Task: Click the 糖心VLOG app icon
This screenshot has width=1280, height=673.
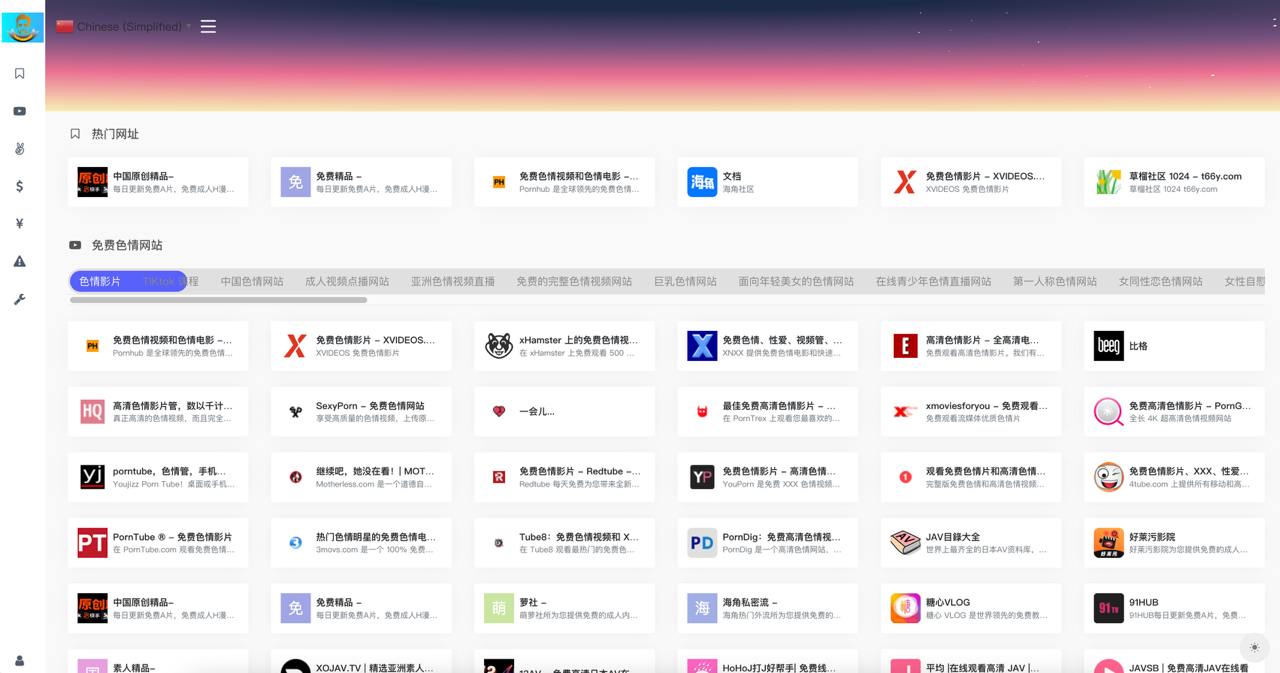Action: point(905,608)
